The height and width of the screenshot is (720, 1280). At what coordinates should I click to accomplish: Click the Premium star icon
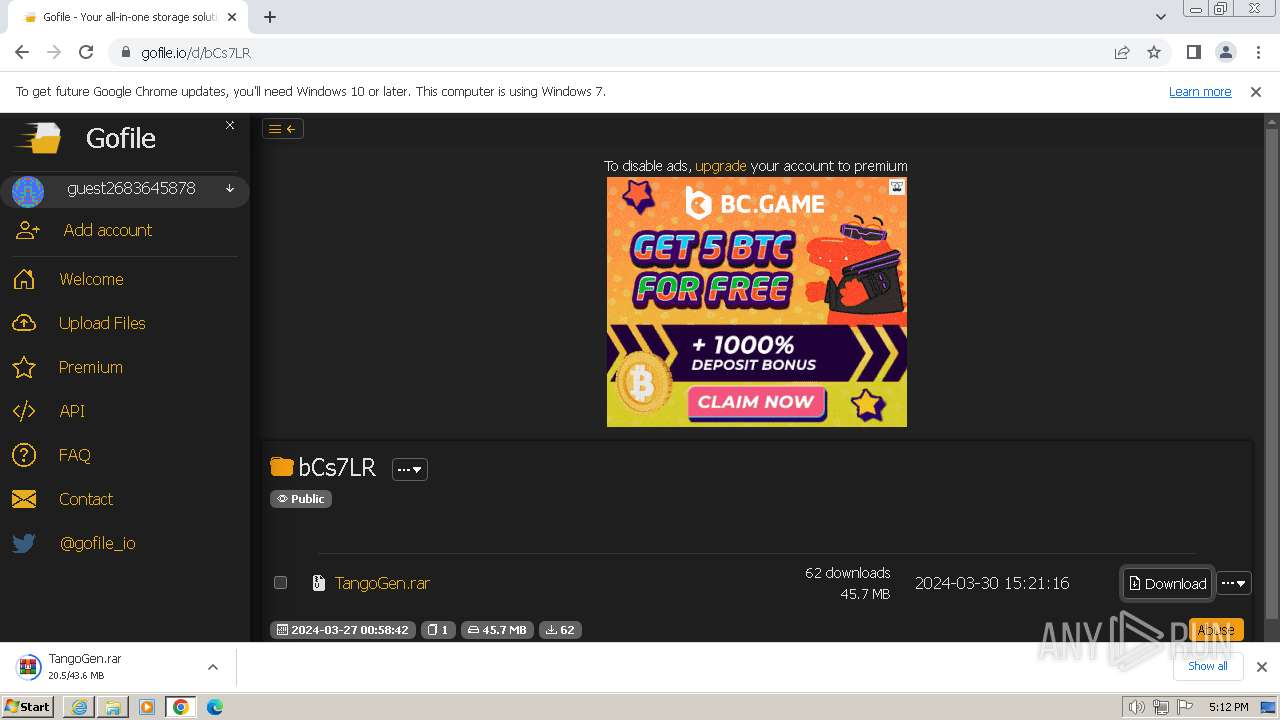pyautogui.click(x=24, y=367)
